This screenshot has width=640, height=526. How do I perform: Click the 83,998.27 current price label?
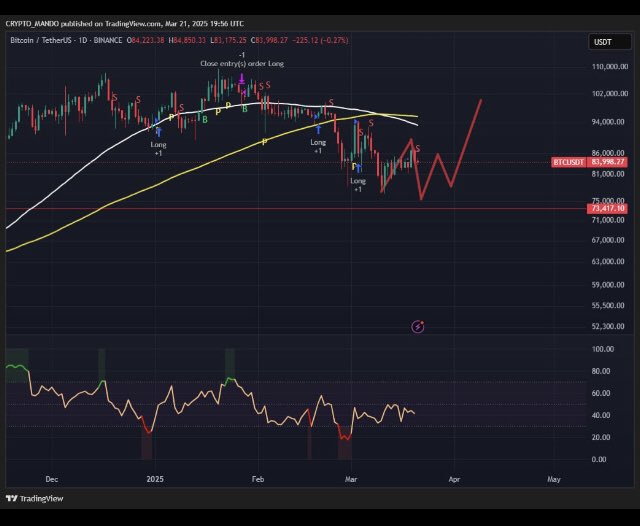608,162
